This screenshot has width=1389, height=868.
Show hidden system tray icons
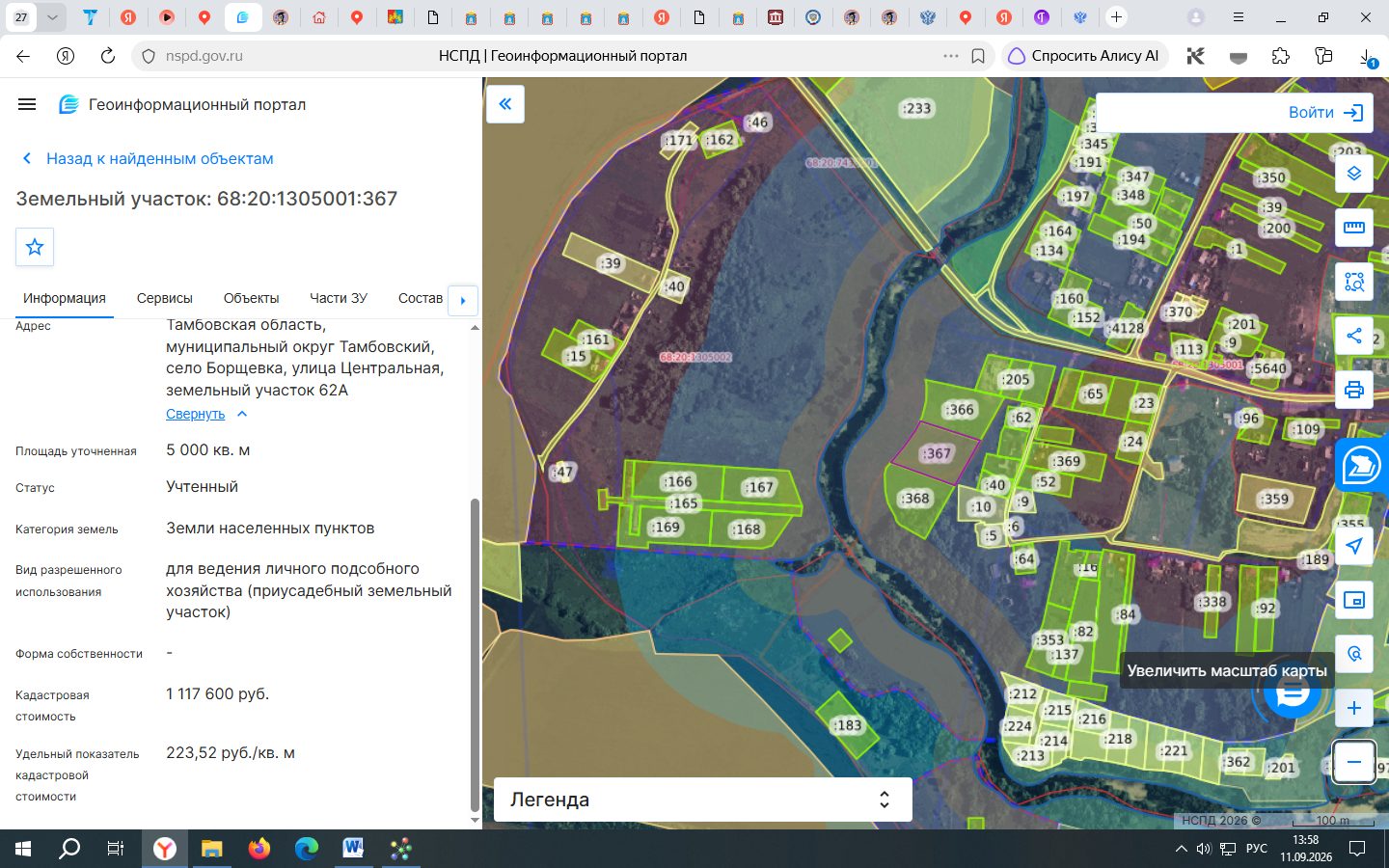point(1181,850)
